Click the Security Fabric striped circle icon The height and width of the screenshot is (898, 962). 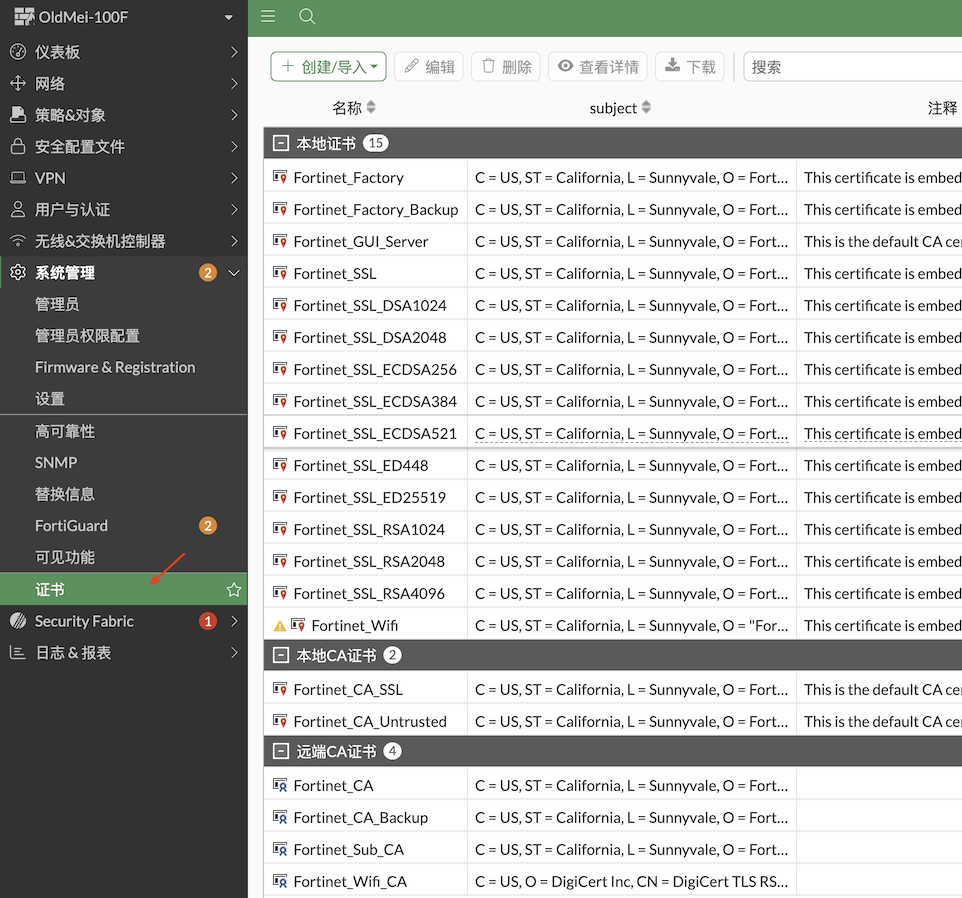pyautogui.click(x=18, y=621)
